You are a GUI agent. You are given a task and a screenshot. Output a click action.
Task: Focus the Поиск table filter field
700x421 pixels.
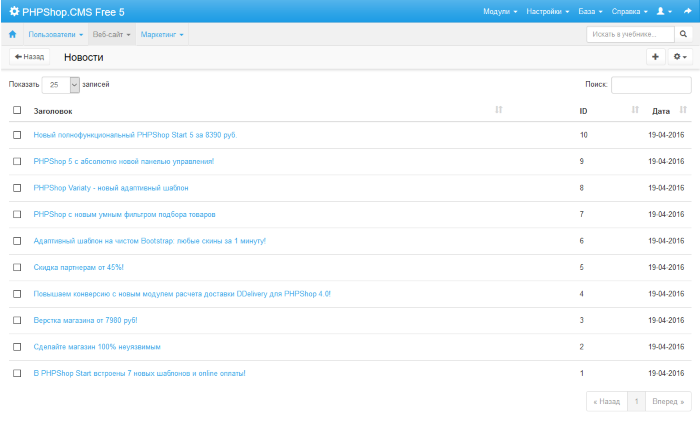(x=651, y=85)
